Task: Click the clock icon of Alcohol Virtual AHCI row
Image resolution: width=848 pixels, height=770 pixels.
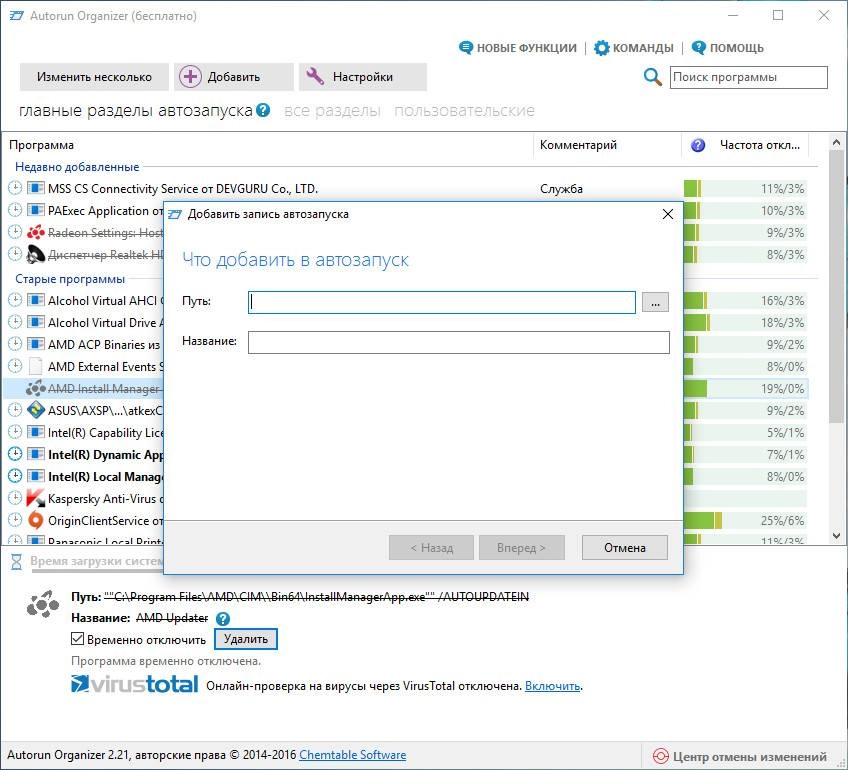Action: pos(15,300)
